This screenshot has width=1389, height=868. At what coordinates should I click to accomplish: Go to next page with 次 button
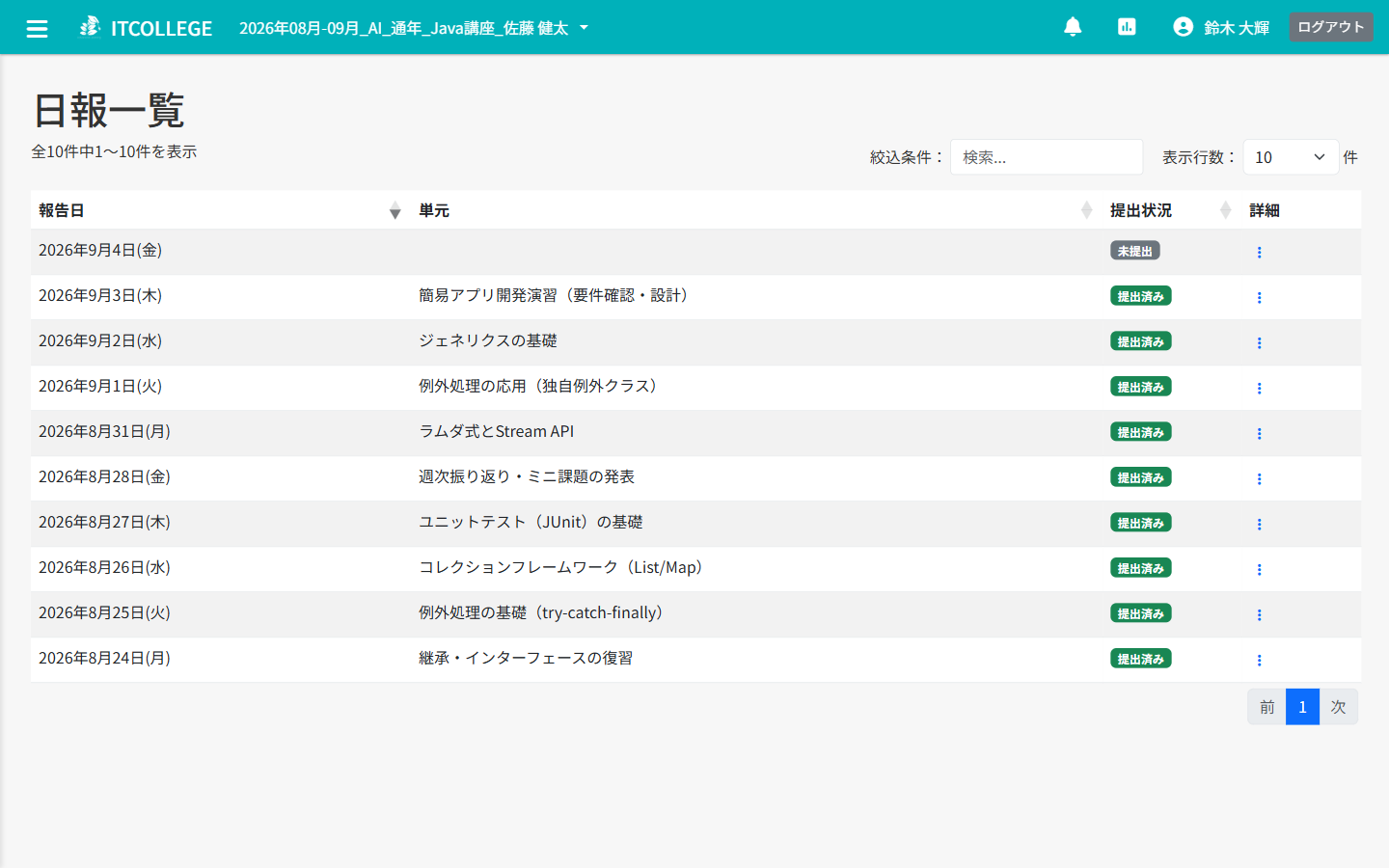click(x=1339, y=707)
